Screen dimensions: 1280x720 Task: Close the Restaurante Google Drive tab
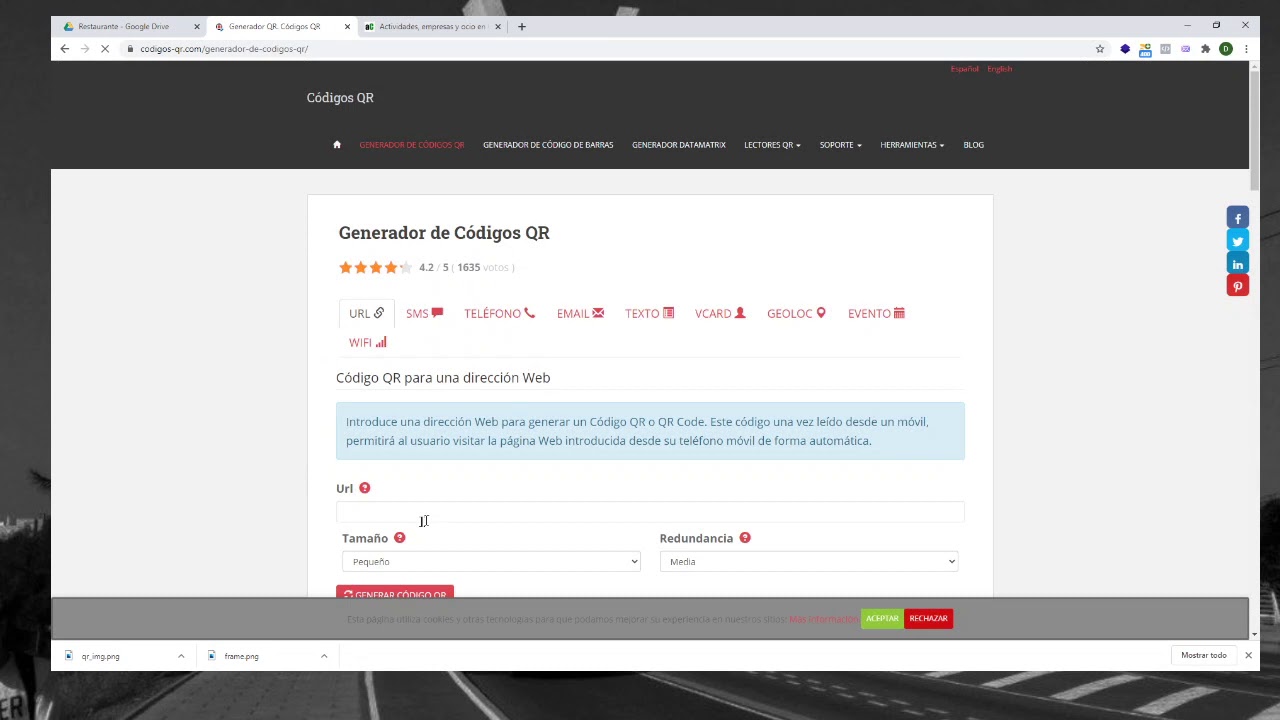(197, 27)
